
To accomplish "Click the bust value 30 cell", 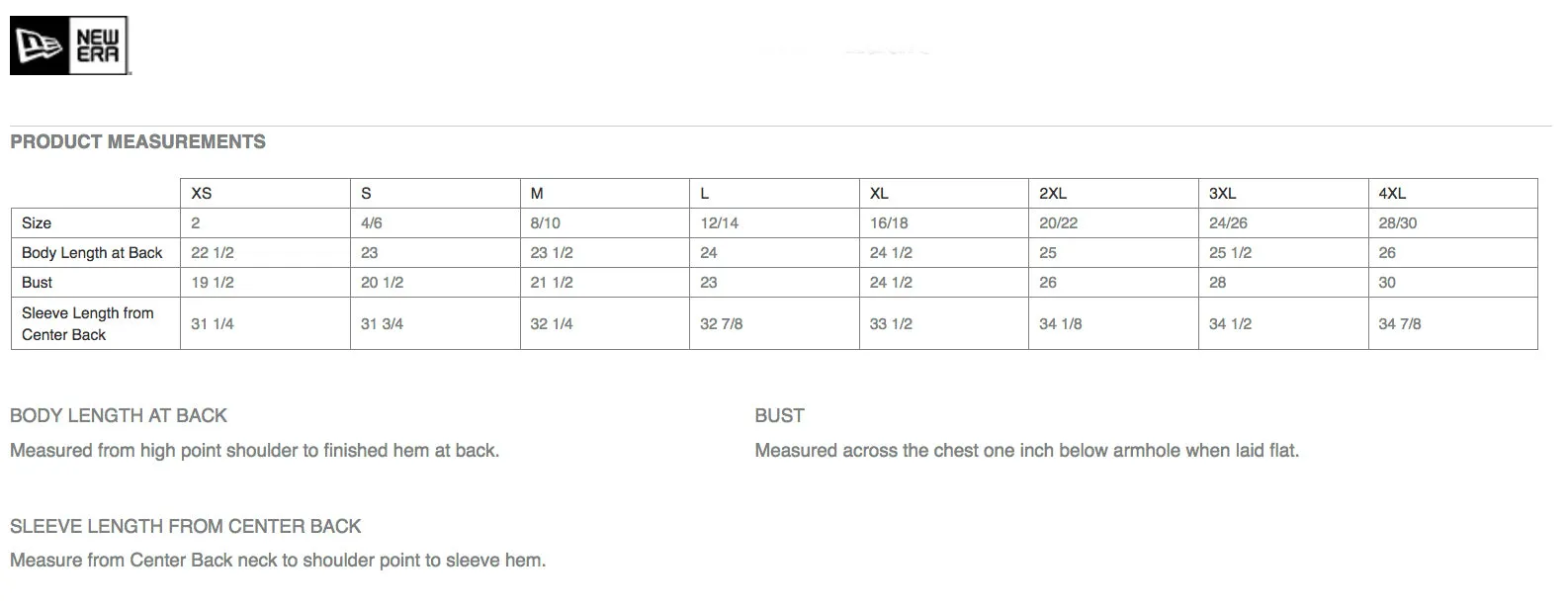I will click(1452, 283).
